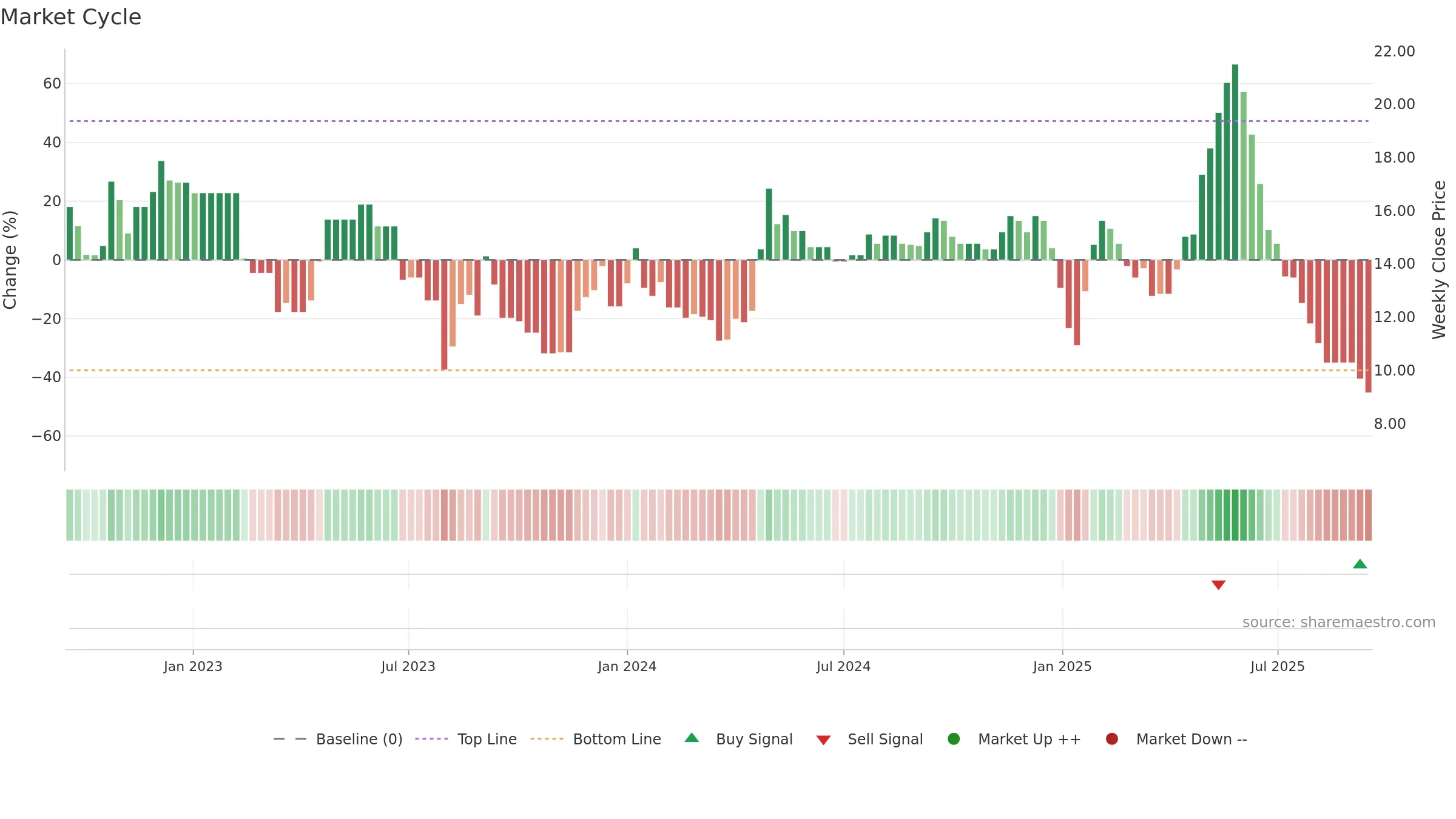
Task: Toggle the Sell Signal legend entry
Action: (x=869, y=739)
